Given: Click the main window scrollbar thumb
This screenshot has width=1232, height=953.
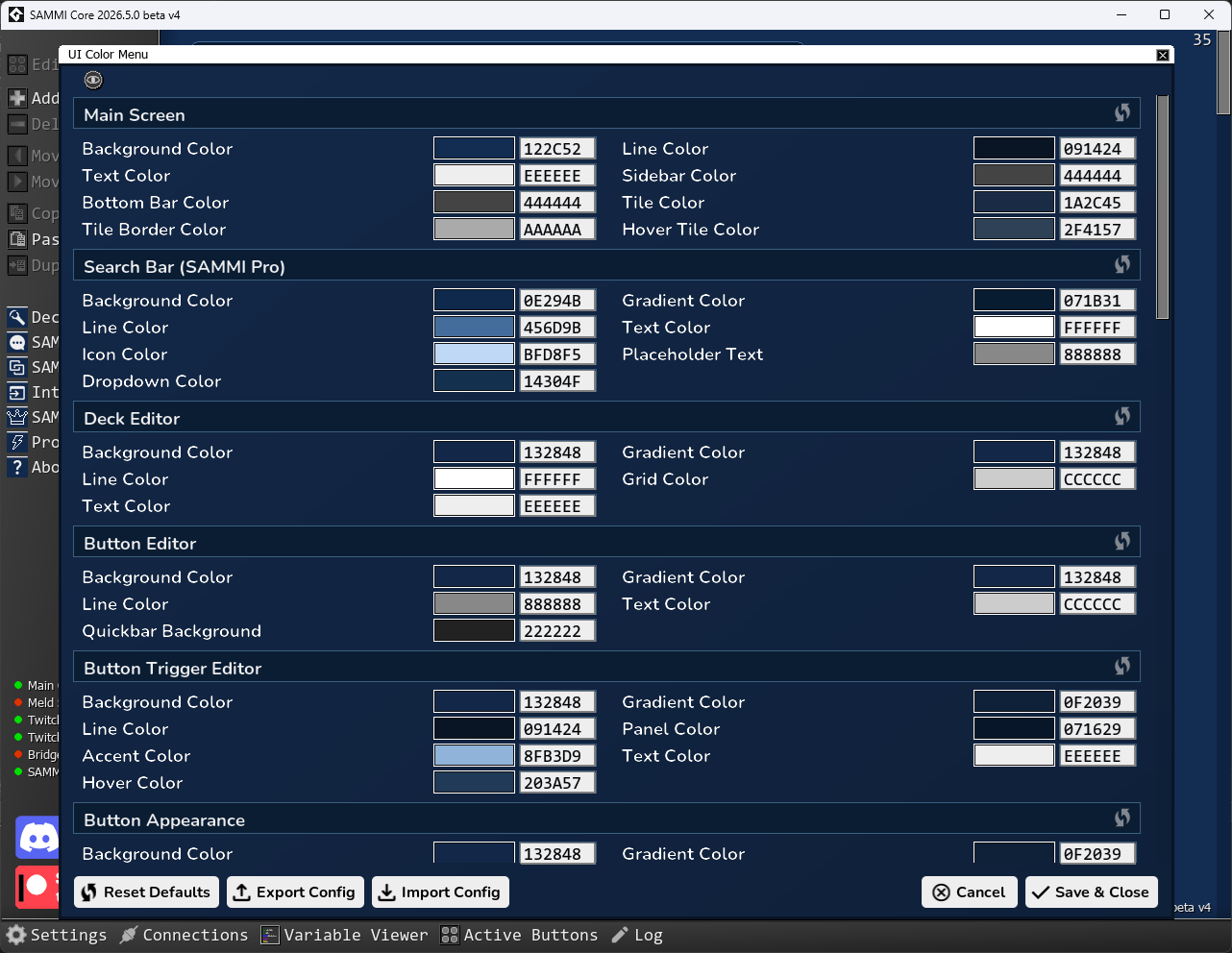Looking at the screenshot, I should pos(1223,73).
